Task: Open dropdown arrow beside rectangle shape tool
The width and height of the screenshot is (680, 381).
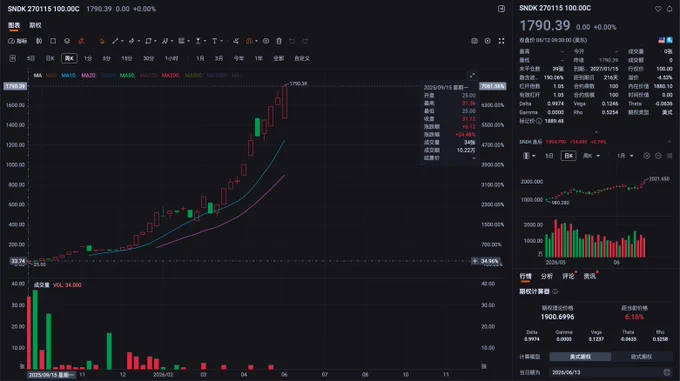Action: point(155,41)
